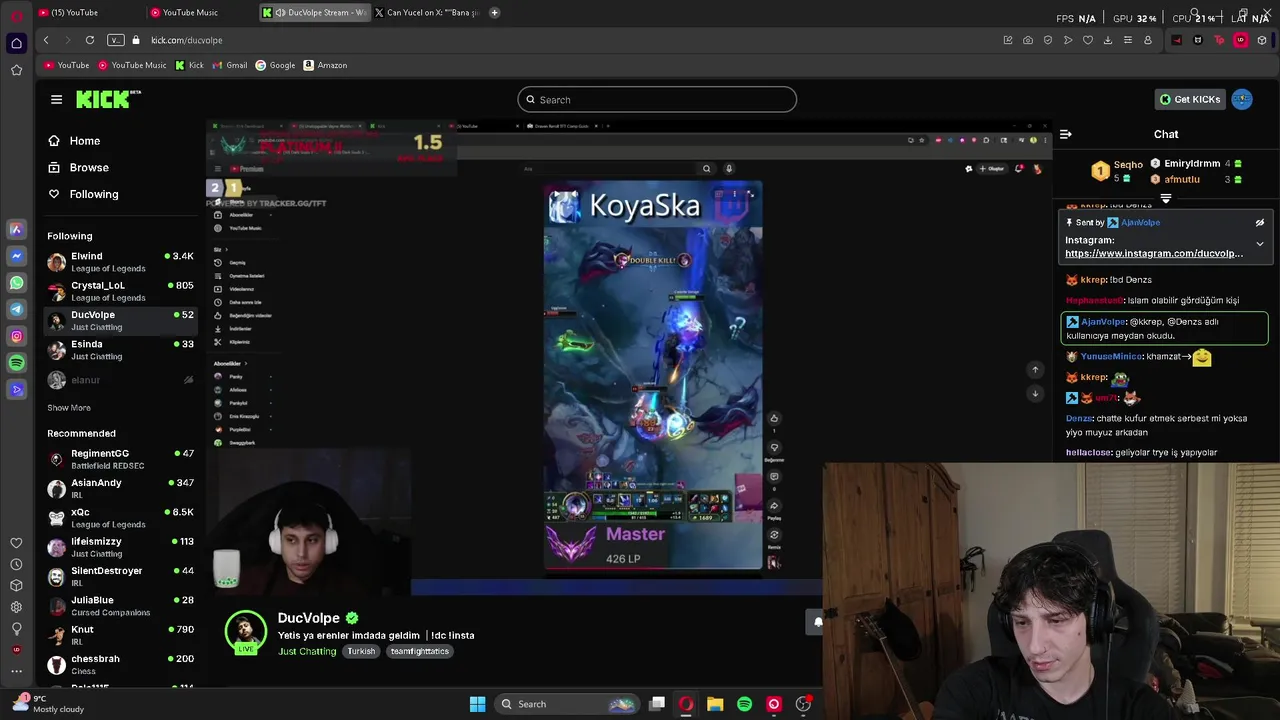This screenshot has width=1280, height=720.
Task: Click Show More under Following
Action: click(69, 408)
